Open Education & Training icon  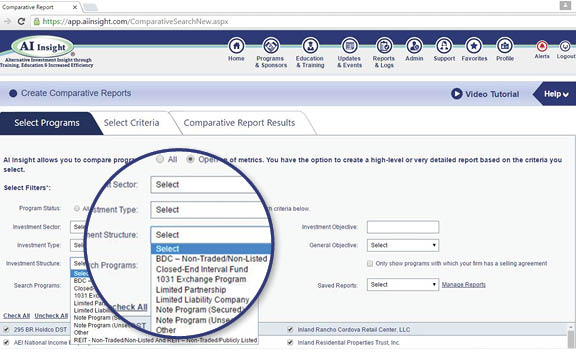[x=310, y=46]
